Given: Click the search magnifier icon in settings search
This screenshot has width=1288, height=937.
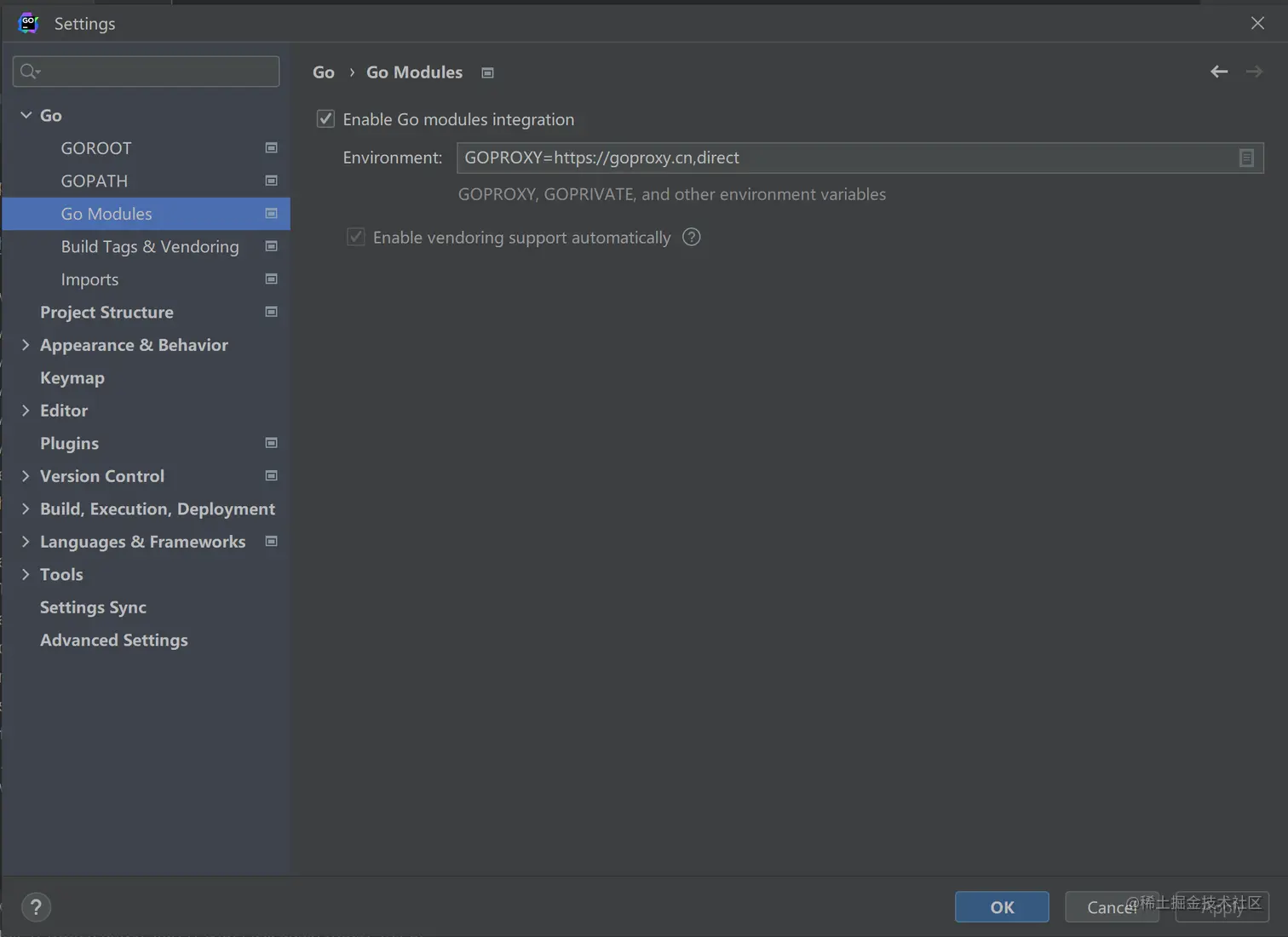Looking at the screenshot, I should [30, 72].
